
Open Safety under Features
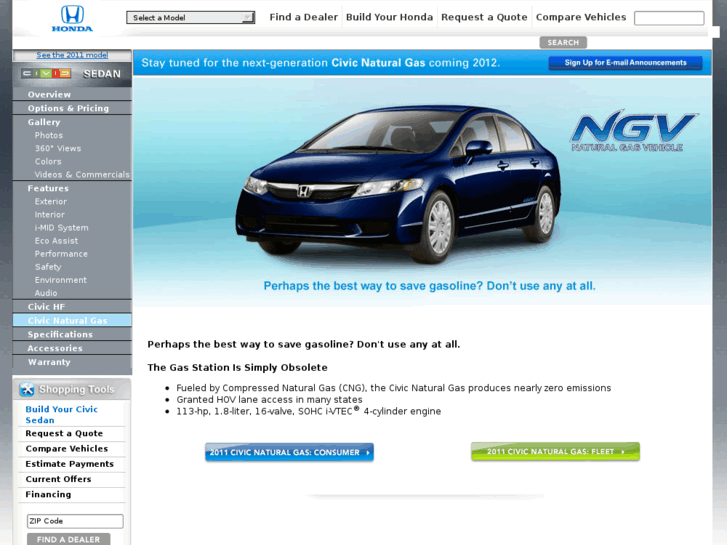(x=48, y=267)
